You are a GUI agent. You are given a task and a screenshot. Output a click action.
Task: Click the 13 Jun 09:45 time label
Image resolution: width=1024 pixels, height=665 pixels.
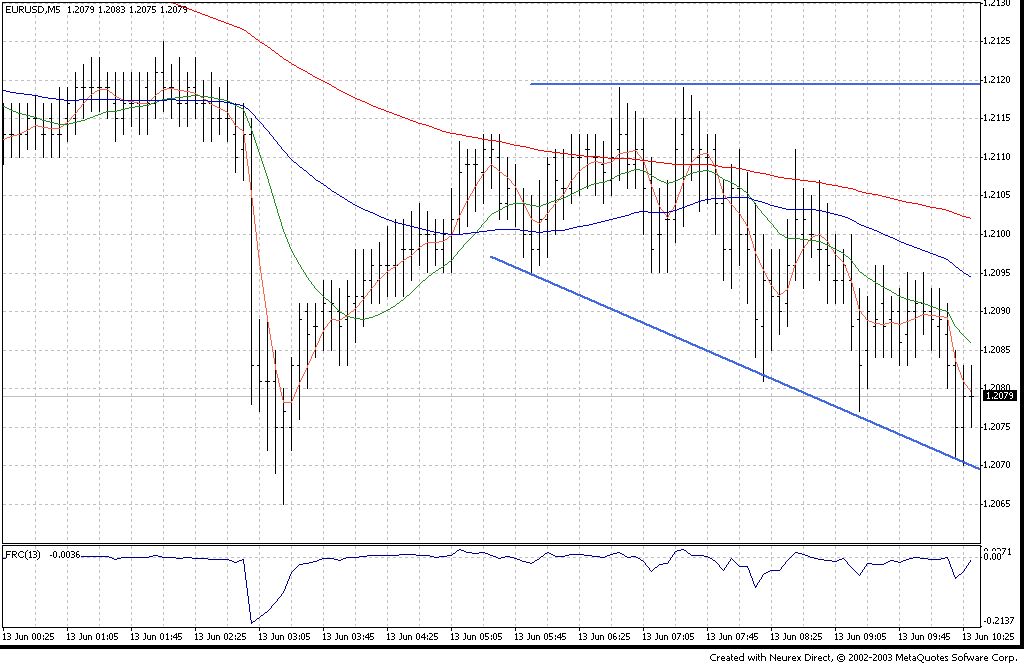point(925,636)
